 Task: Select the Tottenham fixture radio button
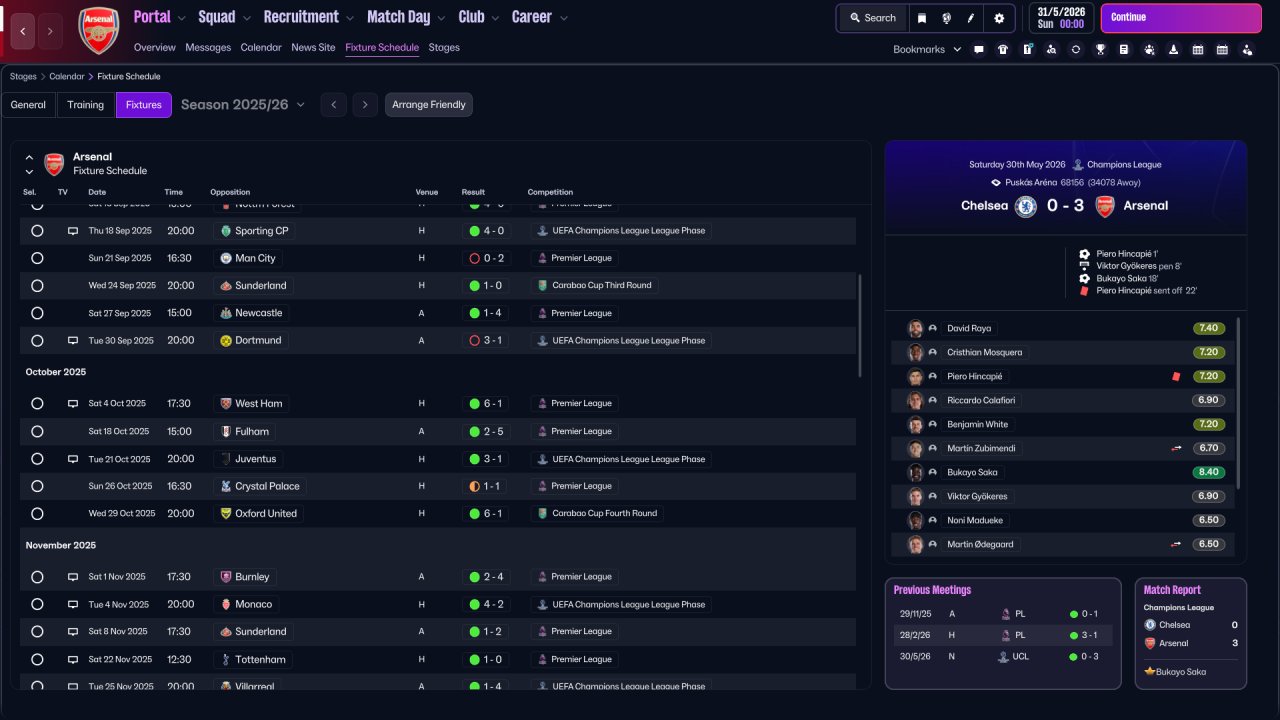click(x=37, y=660)
